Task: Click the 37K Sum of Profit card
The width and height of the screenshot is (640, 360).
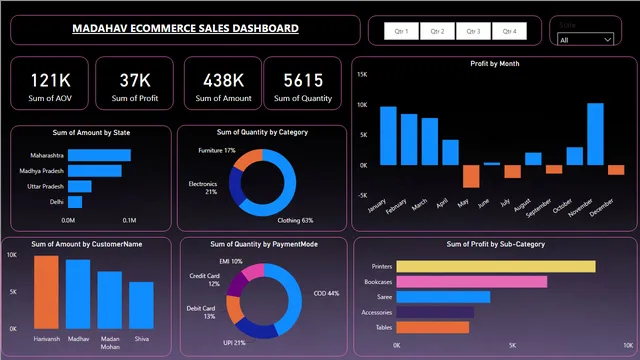Action: click(134, 83)
